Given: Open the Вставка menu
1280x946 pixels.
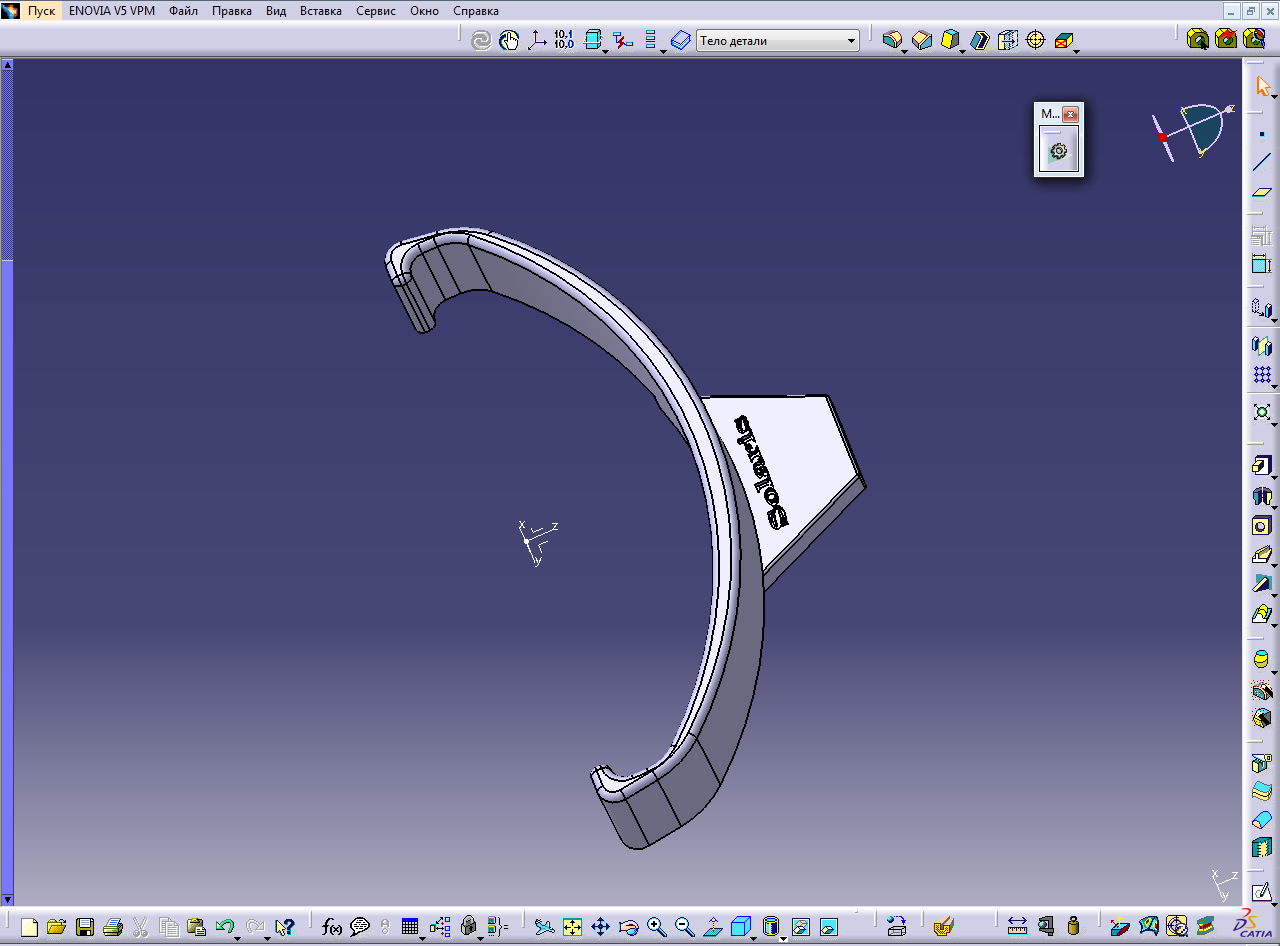Looking at the screenshot, I should [x=320, y=11].
